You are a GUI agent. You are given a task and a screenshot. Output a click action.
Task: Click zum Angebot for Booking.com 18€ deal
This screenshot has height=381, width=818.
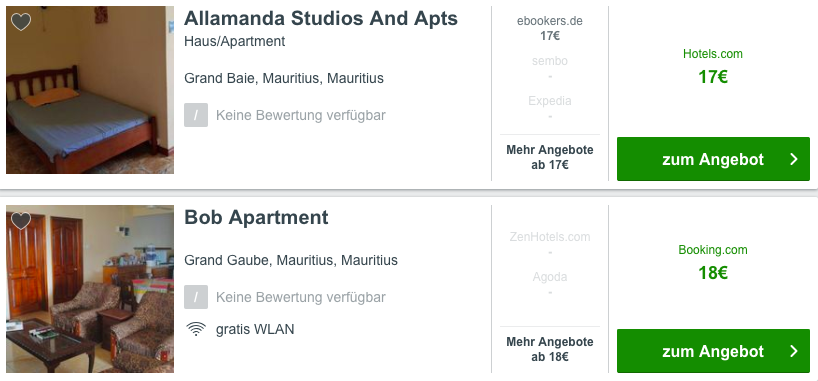pos(713,351)
